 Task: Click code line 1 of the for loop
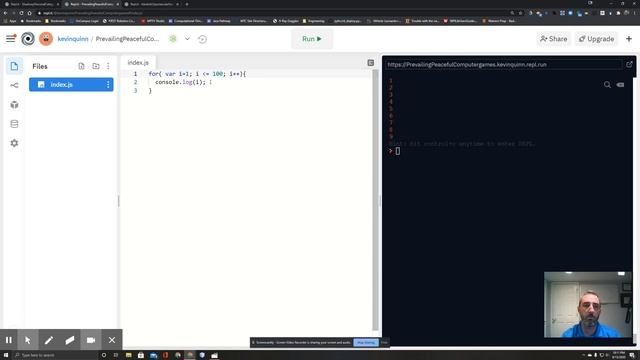pos(197,74)
